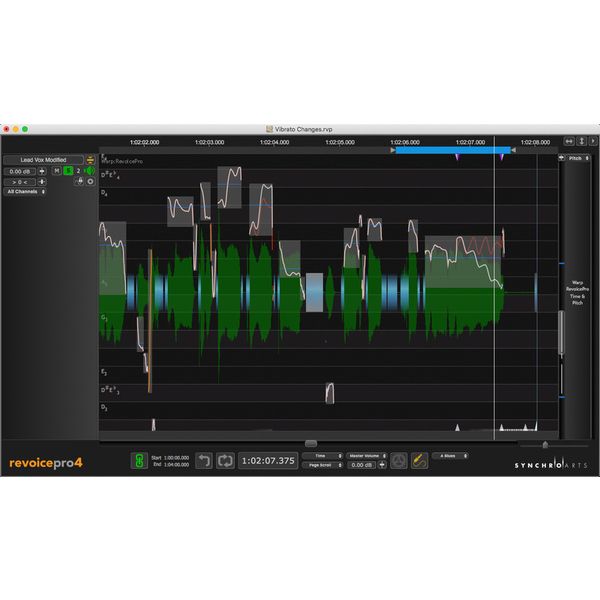Click the 1:02:06.000 ruler label
The width and height of the screenshot is (600, 600).
[x=405, y=142]
